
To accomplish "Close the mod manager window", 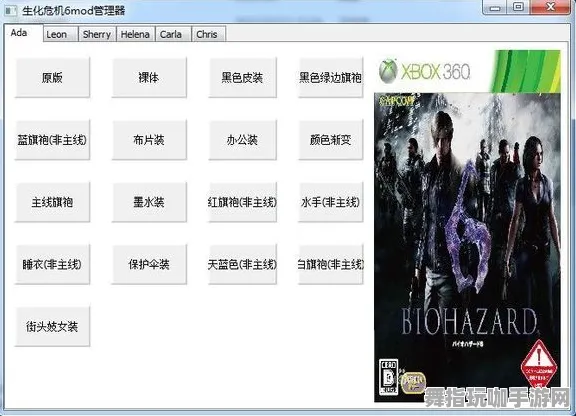I will click(550, 7).
